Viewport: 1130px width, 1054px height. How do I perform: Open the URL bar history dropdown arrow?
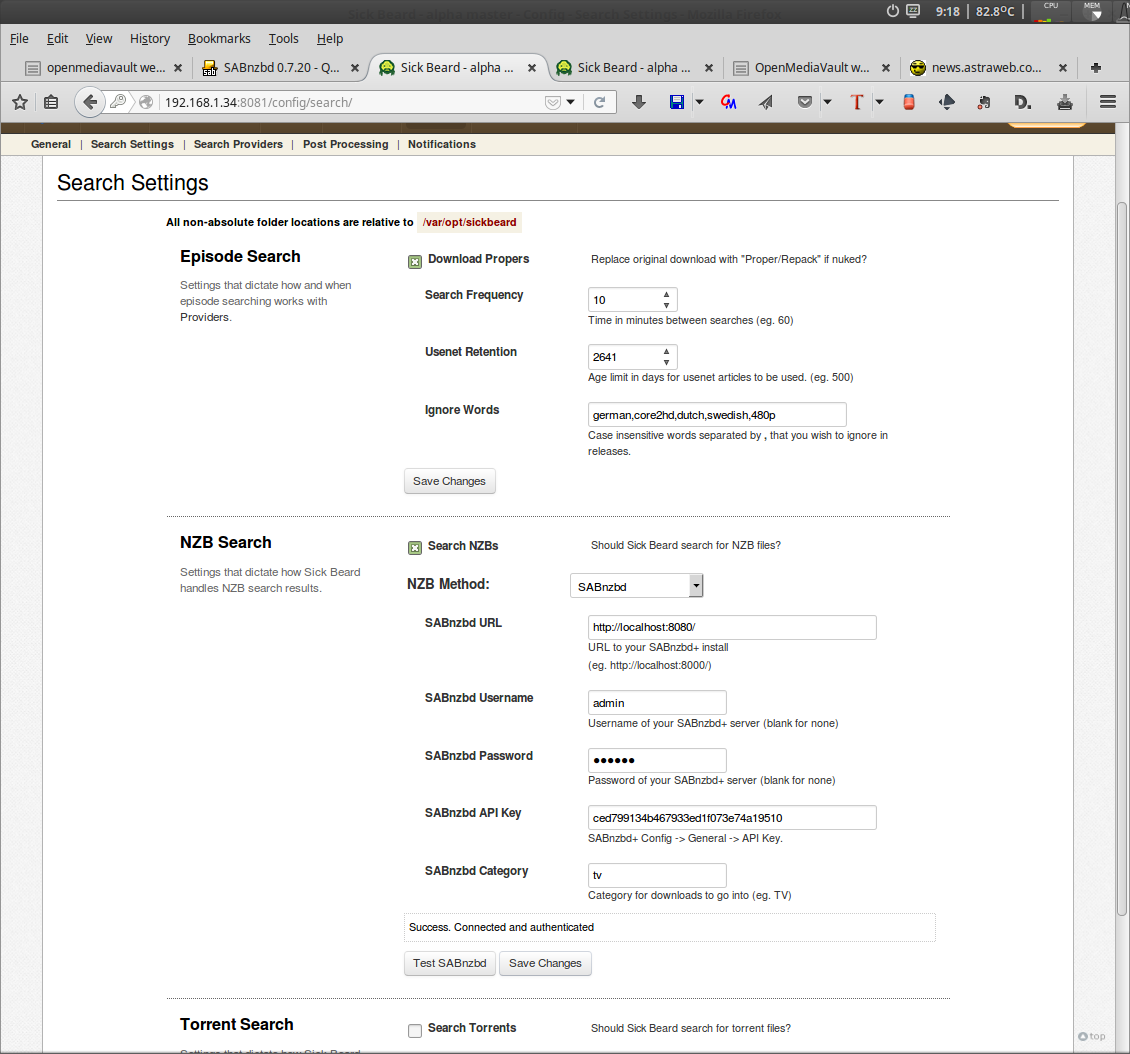coord(571,102)
